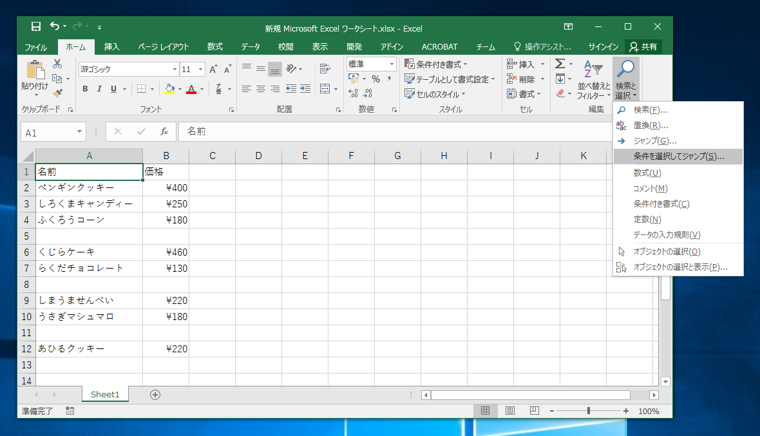Switch to Page Layout view in status bar

(510, 411)
